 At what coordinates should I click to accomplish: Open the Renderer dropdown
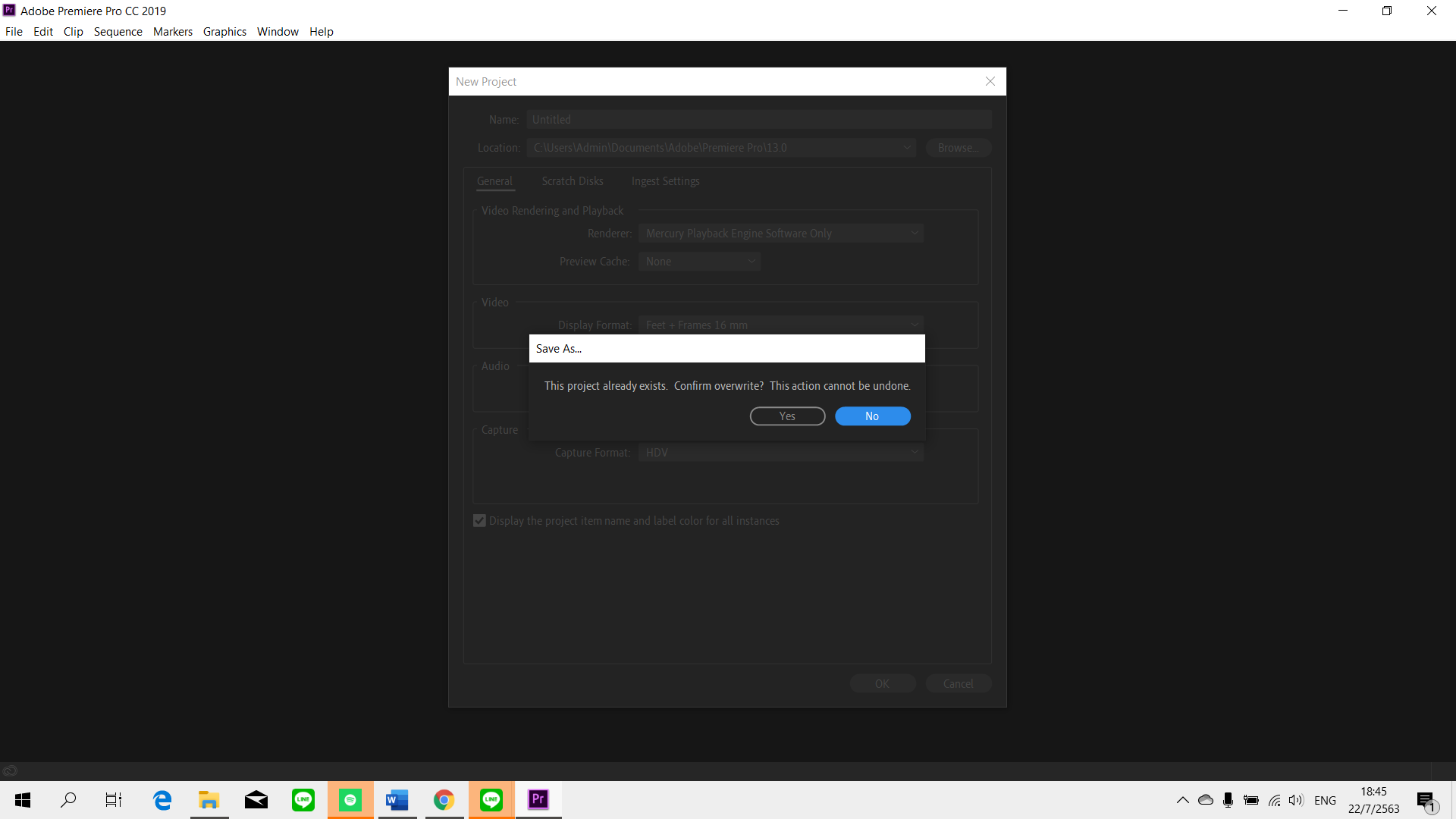(x=781, y=233)
